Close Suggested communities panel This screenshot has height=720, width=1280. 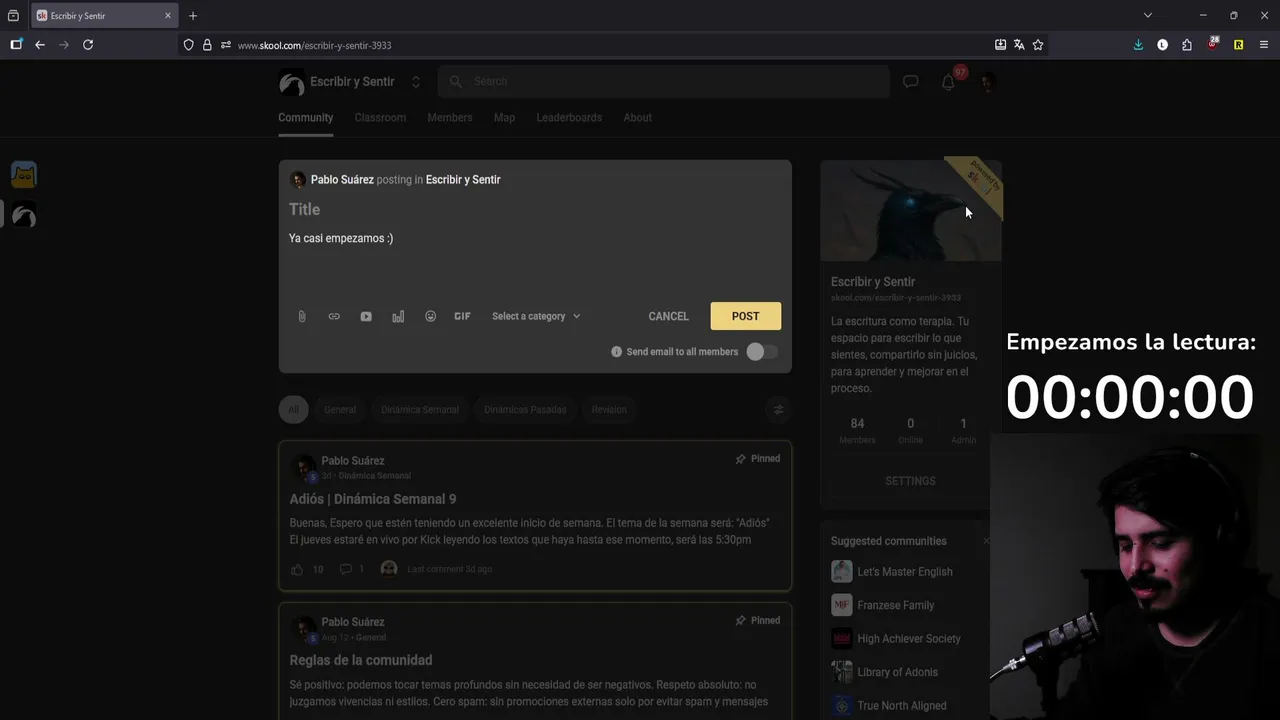pyautogui.click(x=986, y=541)
